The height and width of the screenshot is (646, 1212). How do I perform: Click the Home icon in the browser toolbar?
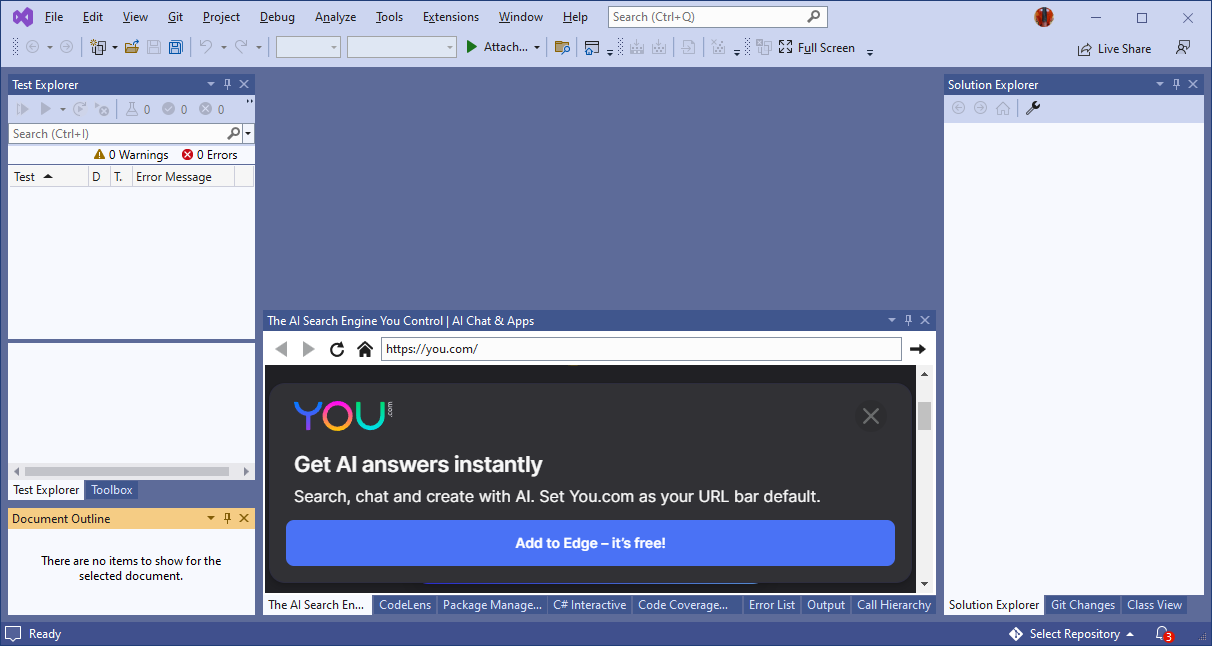click(x=364, y=349)
